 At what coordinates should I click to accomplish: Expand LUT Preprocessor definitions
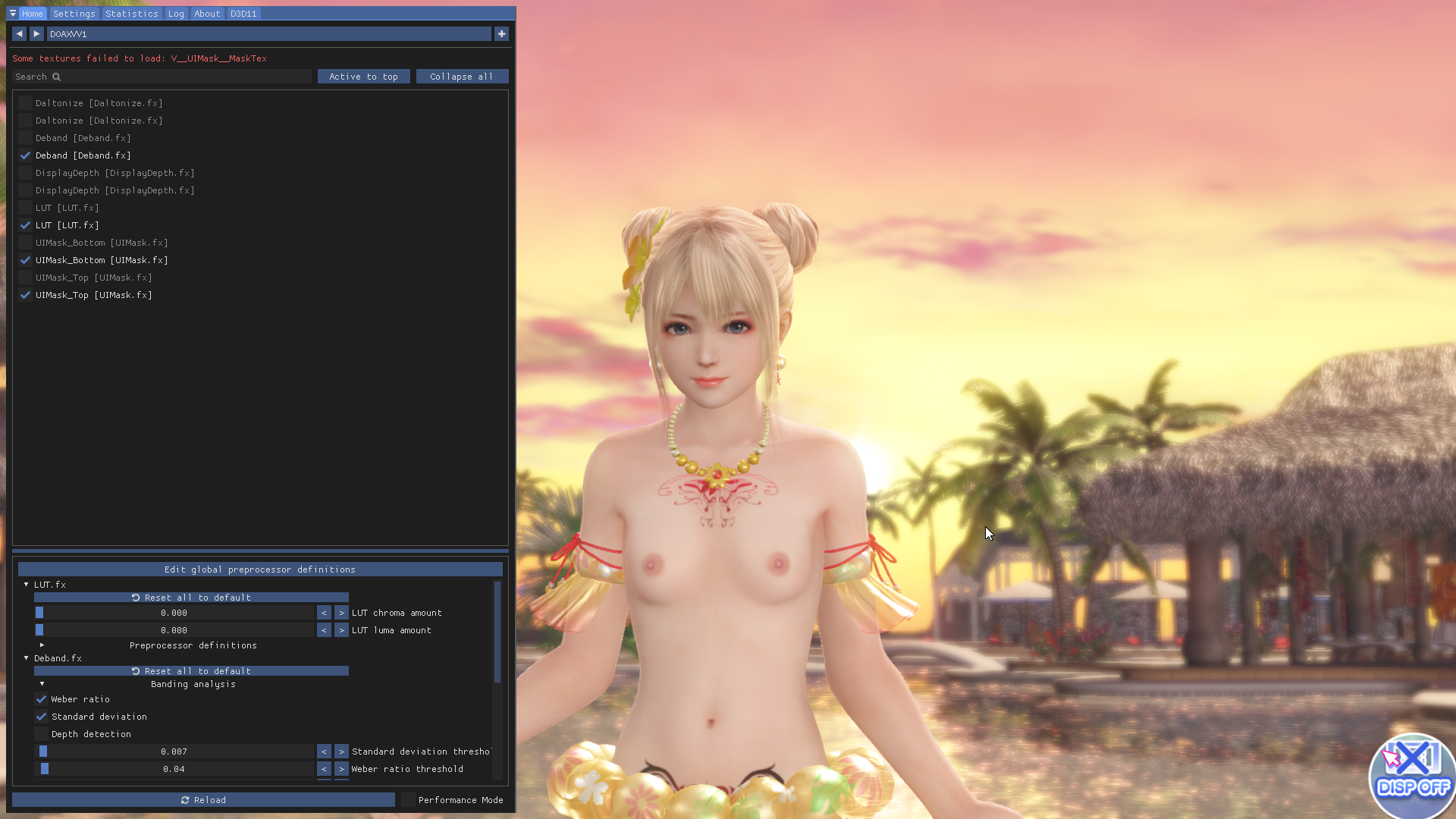click(x=42, y=645)
